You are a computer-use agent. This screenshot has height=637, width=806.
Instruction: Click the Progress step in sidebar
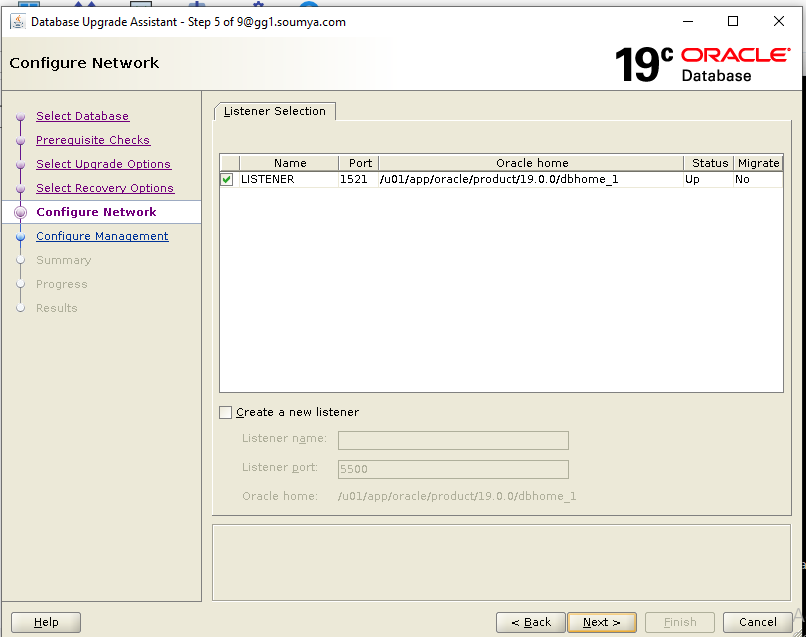point(62,284)
